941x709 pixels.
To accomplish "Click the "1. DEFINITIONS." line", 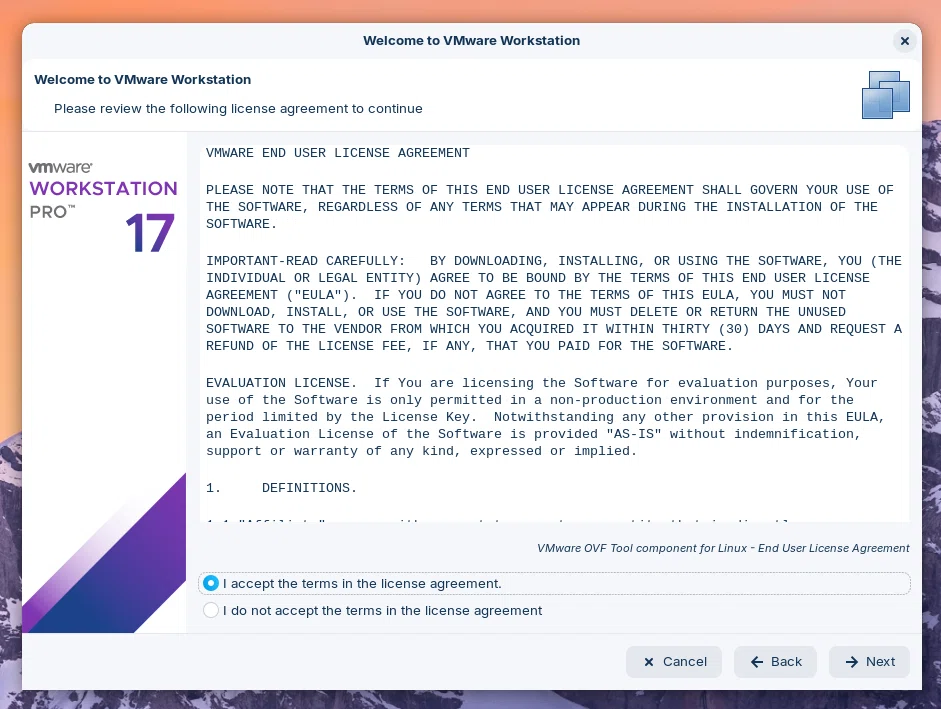I will 281,488.
